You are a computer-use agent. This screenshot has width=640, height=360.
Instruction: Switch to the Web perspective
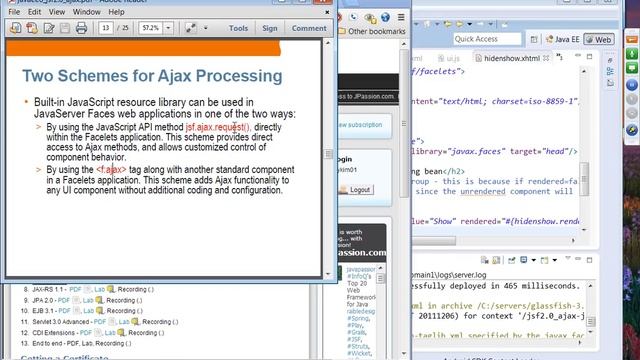click(599, 39)
